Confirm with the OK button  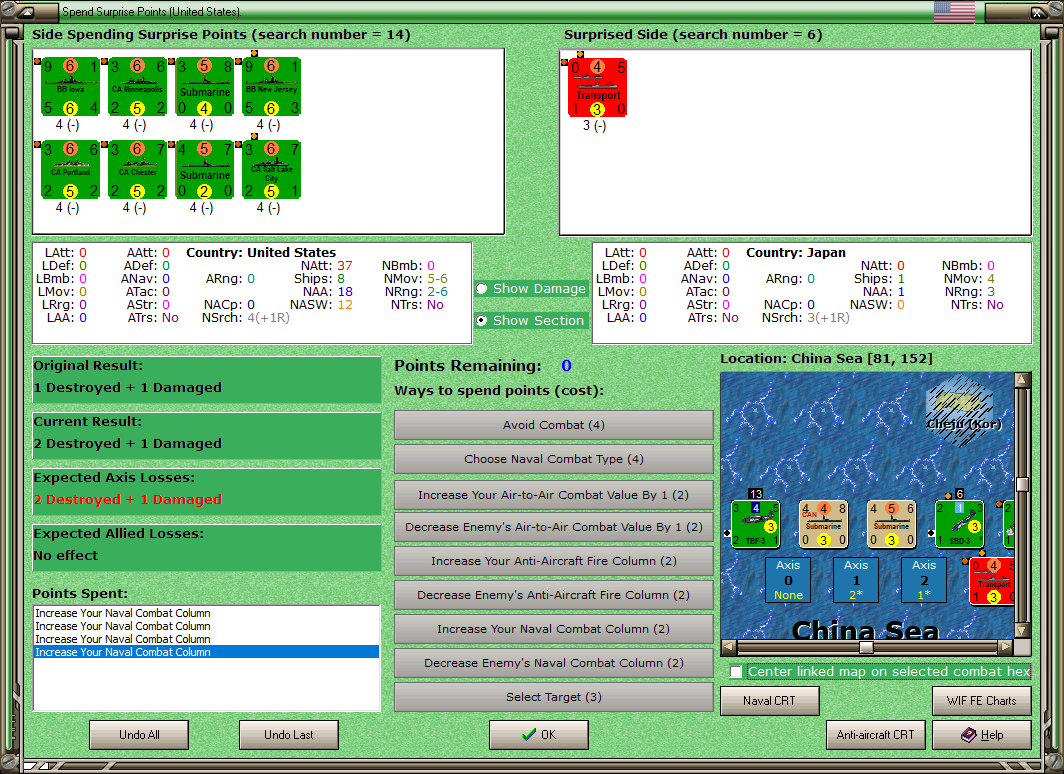coord(539,735)
